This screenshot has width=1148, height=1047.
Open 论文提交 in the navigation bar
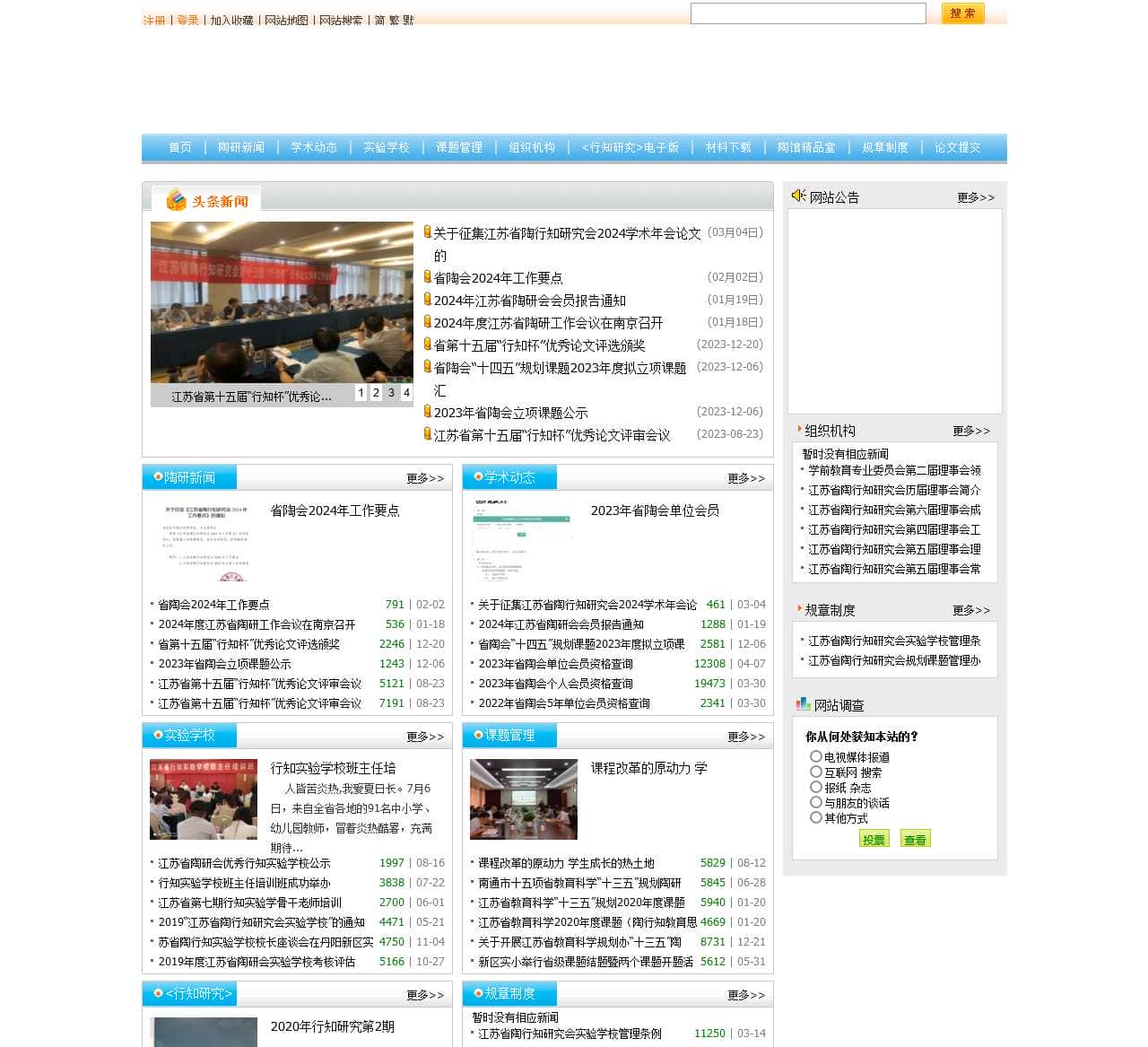pos(958,147)
